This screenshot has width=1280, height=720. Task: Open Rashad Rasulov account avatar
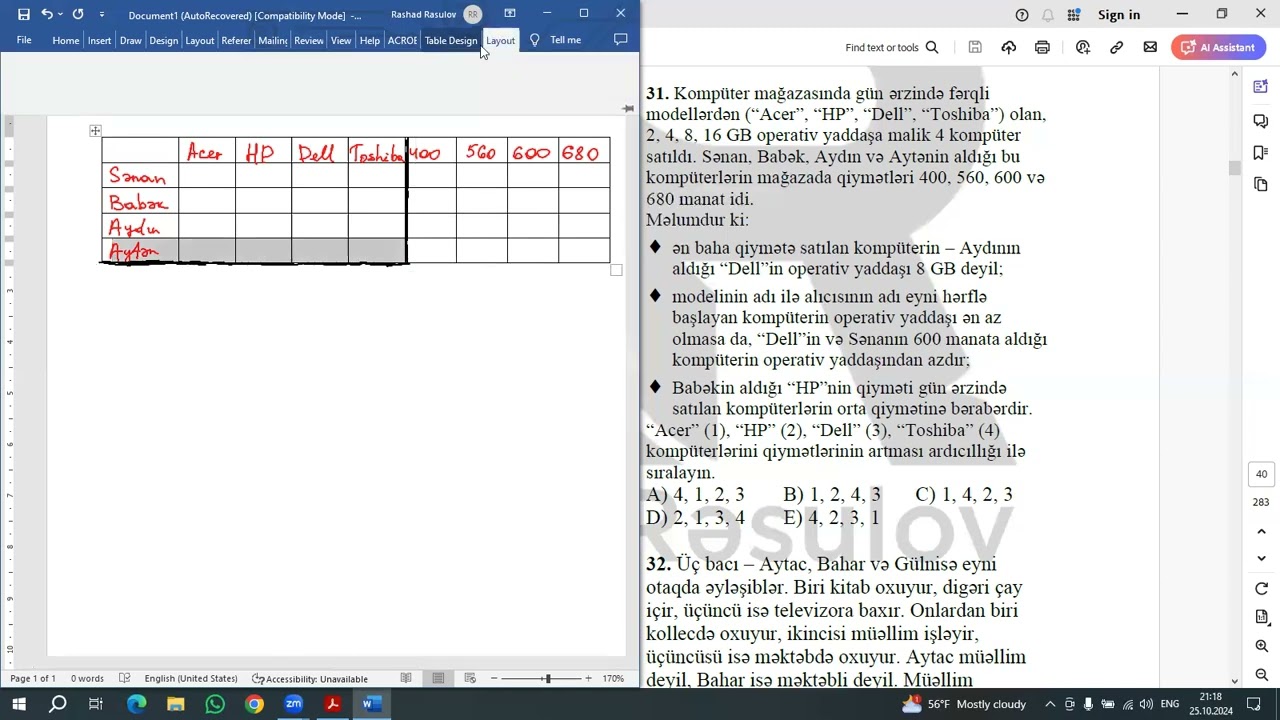pyautogui.click(x=472, y=14)
